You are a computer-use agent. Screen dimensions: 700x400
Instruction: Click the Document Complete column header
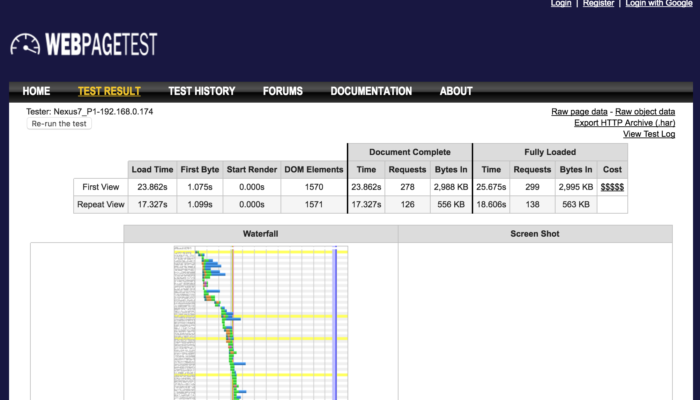[410, 152]
